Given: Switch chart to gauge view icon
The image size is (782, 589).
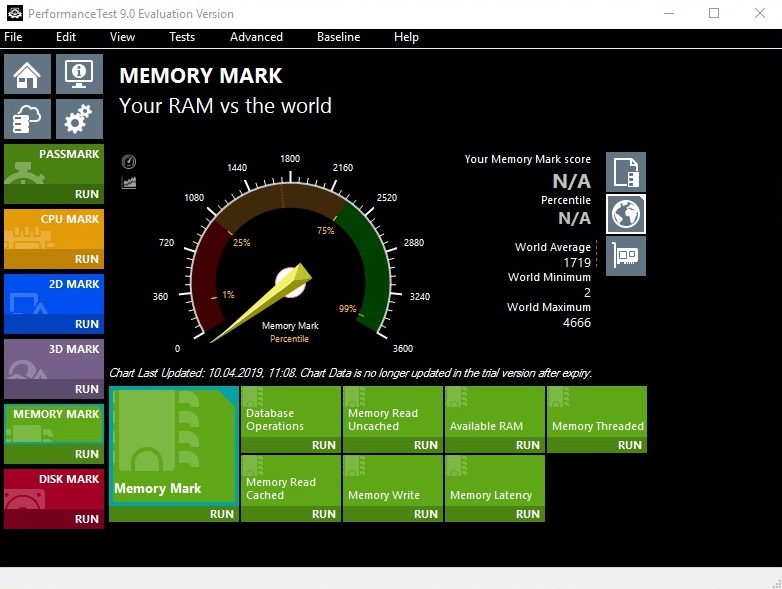Looking at the screenshot, I should pyautogui.click(x=129, y=162).
